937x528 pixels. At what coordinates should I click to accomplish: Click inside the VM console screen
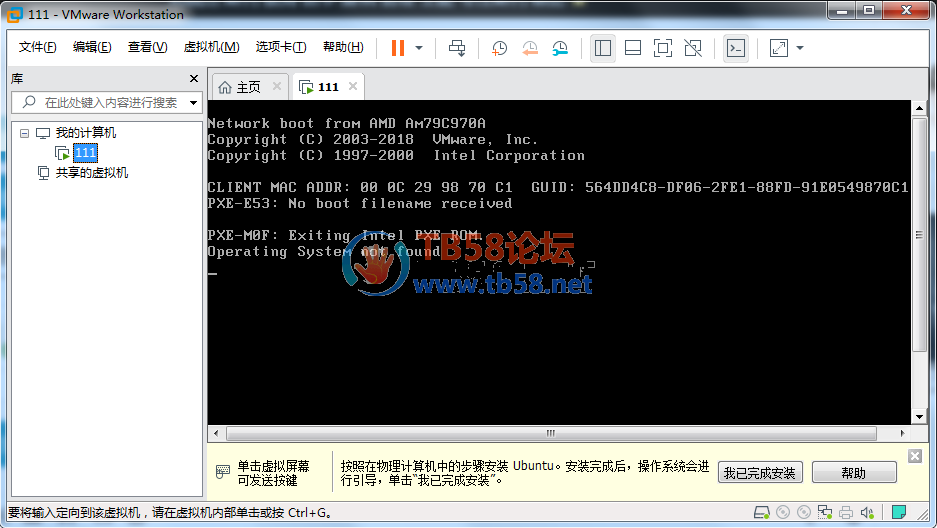click(559, 262)
